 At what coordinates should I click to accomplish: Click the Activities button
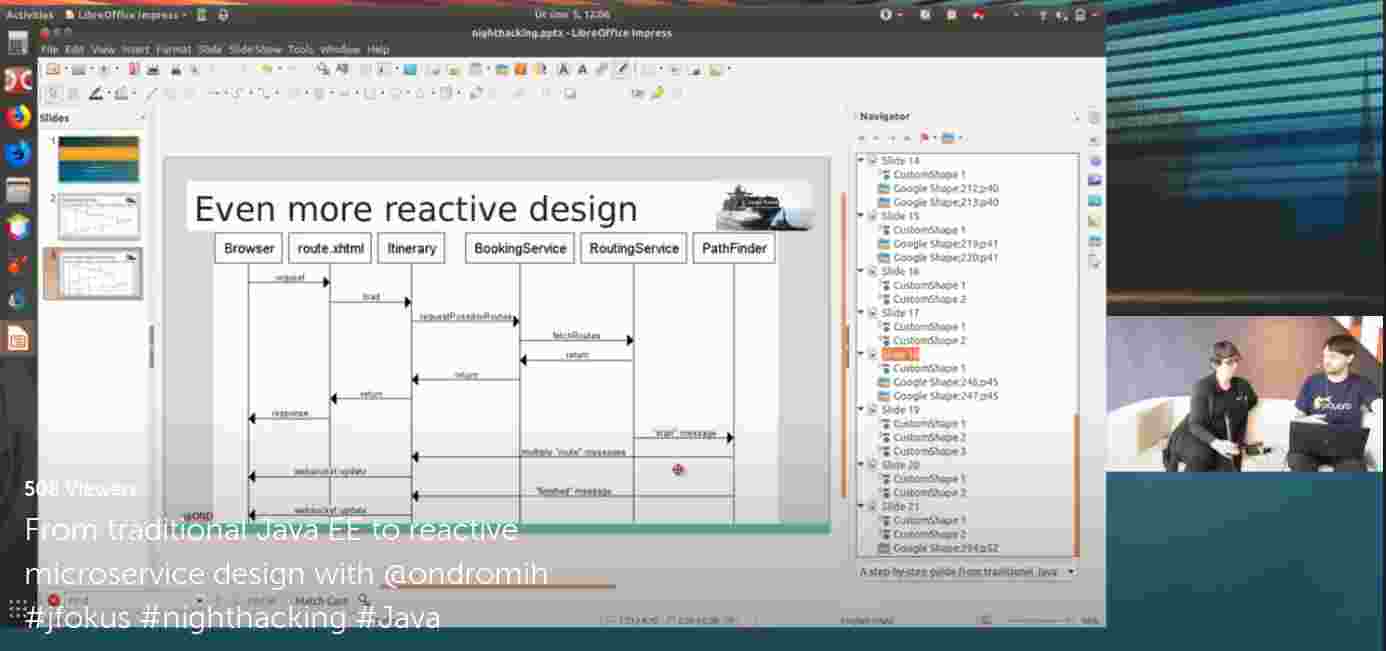(x=30, y=15)
